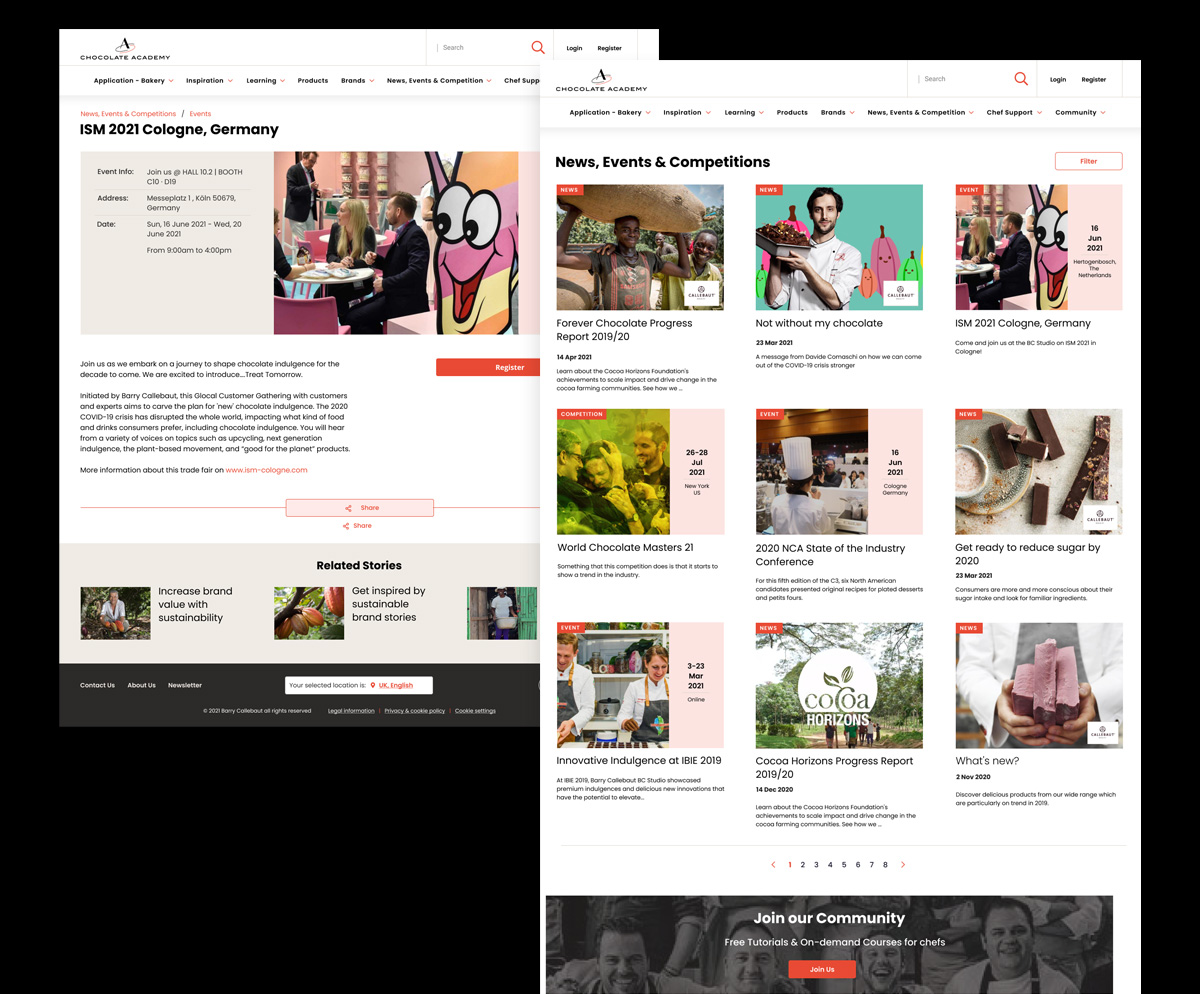
Task: Expand Chef Support menu on right page
Action: pos(1014,113)
